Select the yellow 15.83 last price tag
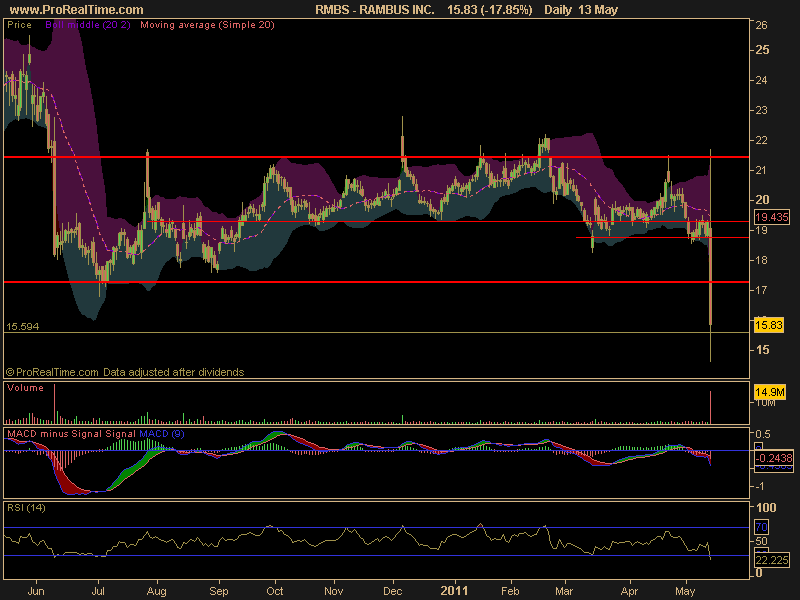This screenshot has height=600, width=800. coord(769,325)
